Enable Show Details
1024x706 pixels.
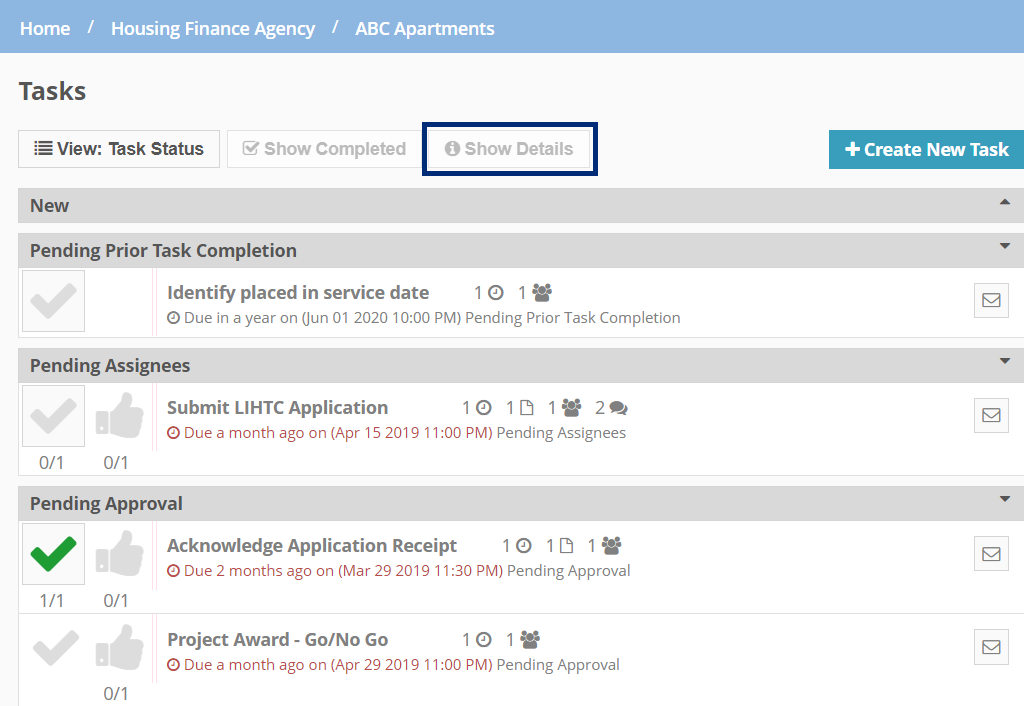[509, 148]
